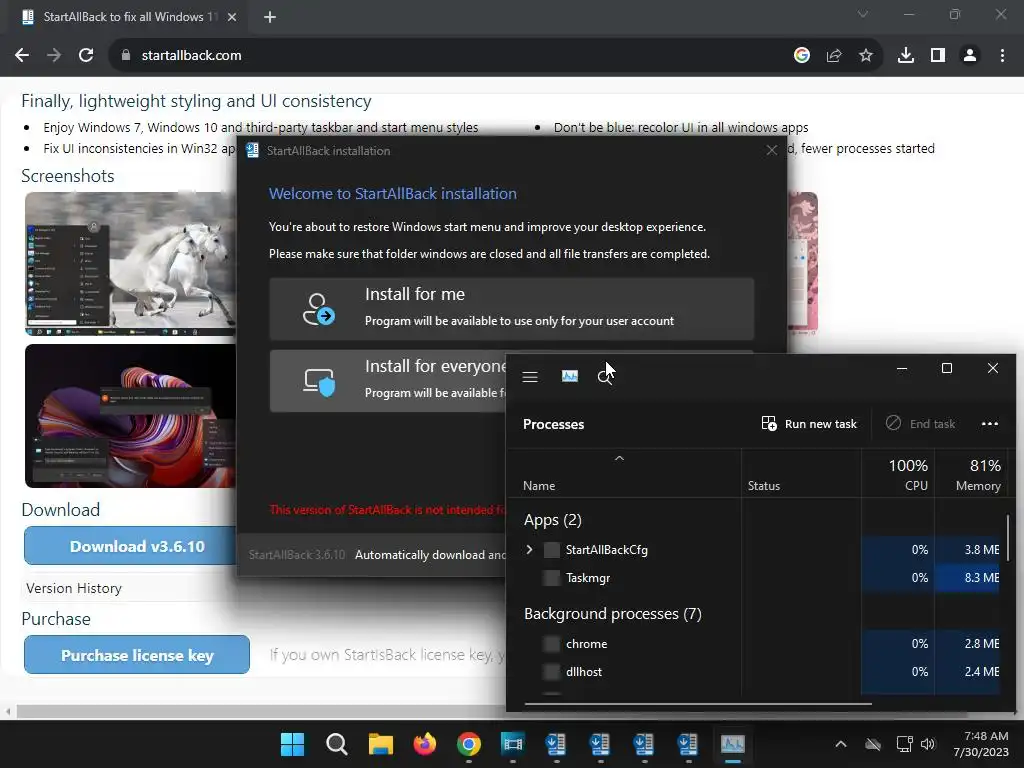
Task: Open the Task Manager hamburger navigation menu
Action: click(x=530, y=377)
